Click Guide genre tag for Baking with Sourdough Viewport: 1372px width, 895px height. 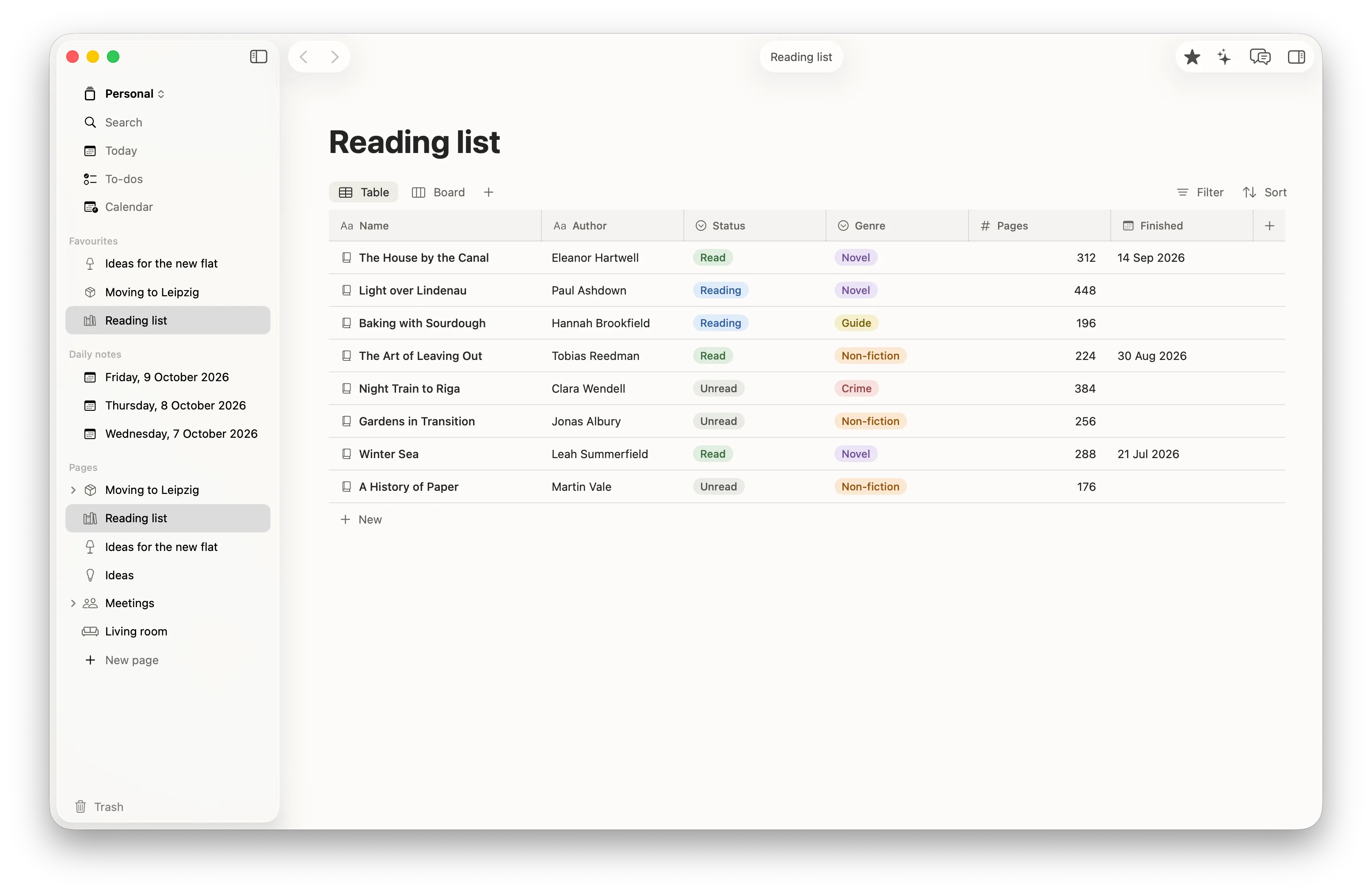click(856, 323)
